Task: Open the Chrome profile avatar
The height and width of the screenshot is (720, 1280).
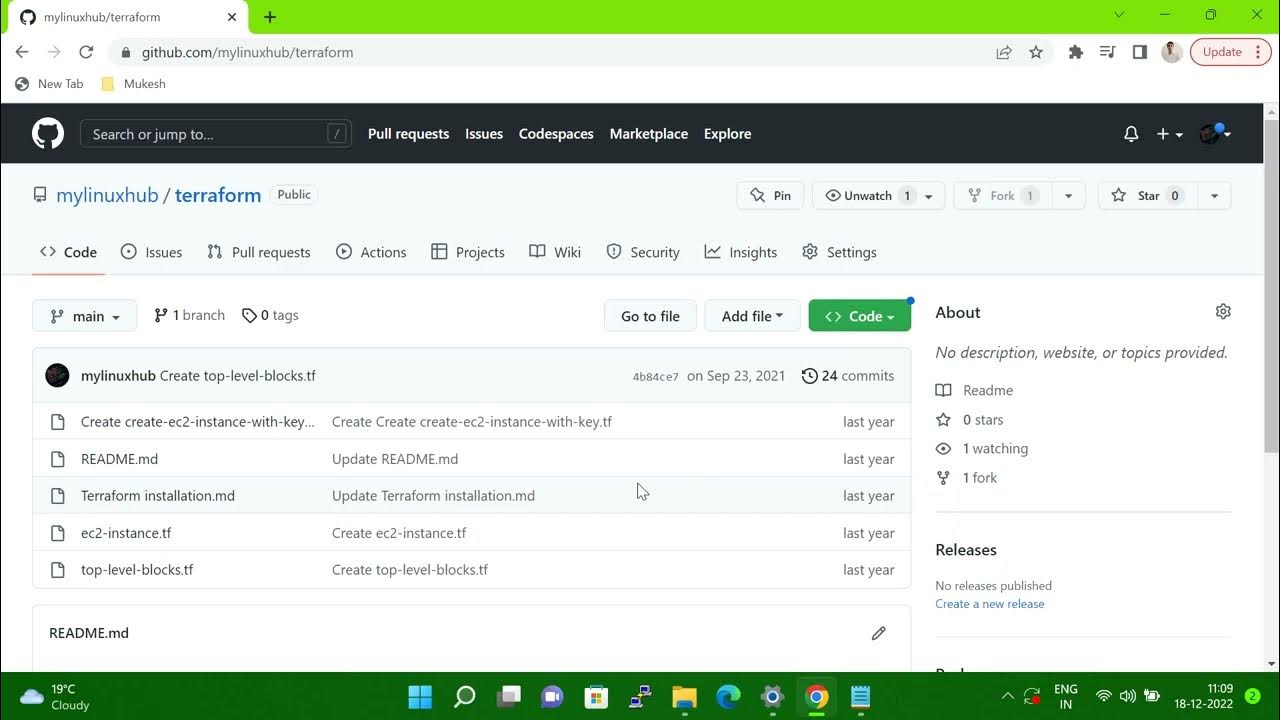Action: click(1172, 52)
